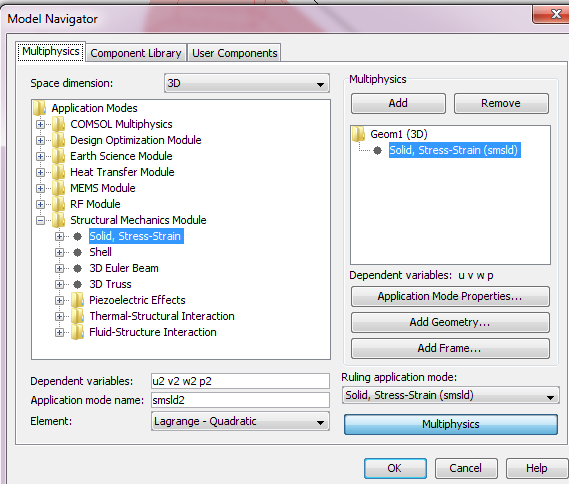Screen dimensions: 569x484
Task: Click the COMSOL Multiphysics folder icon
Action: 58,124
